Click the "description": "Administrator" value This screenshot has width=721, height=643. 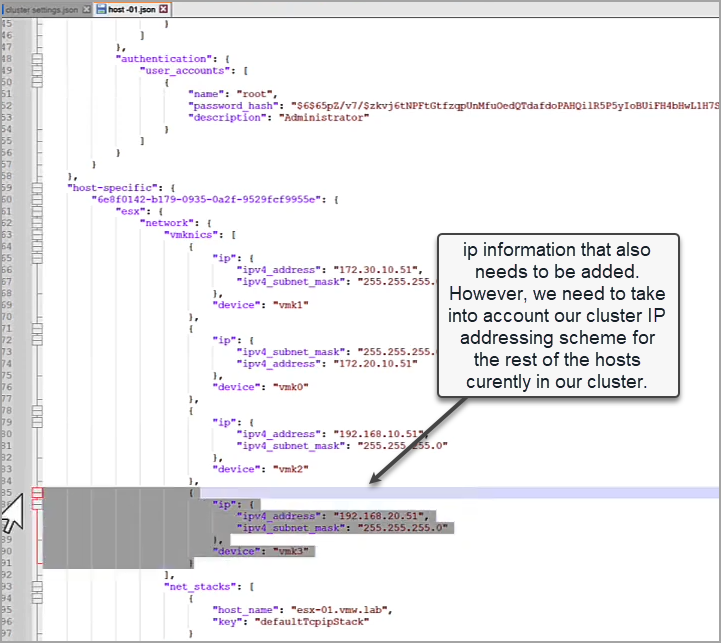pyautogui.click(x=324, y=118)
